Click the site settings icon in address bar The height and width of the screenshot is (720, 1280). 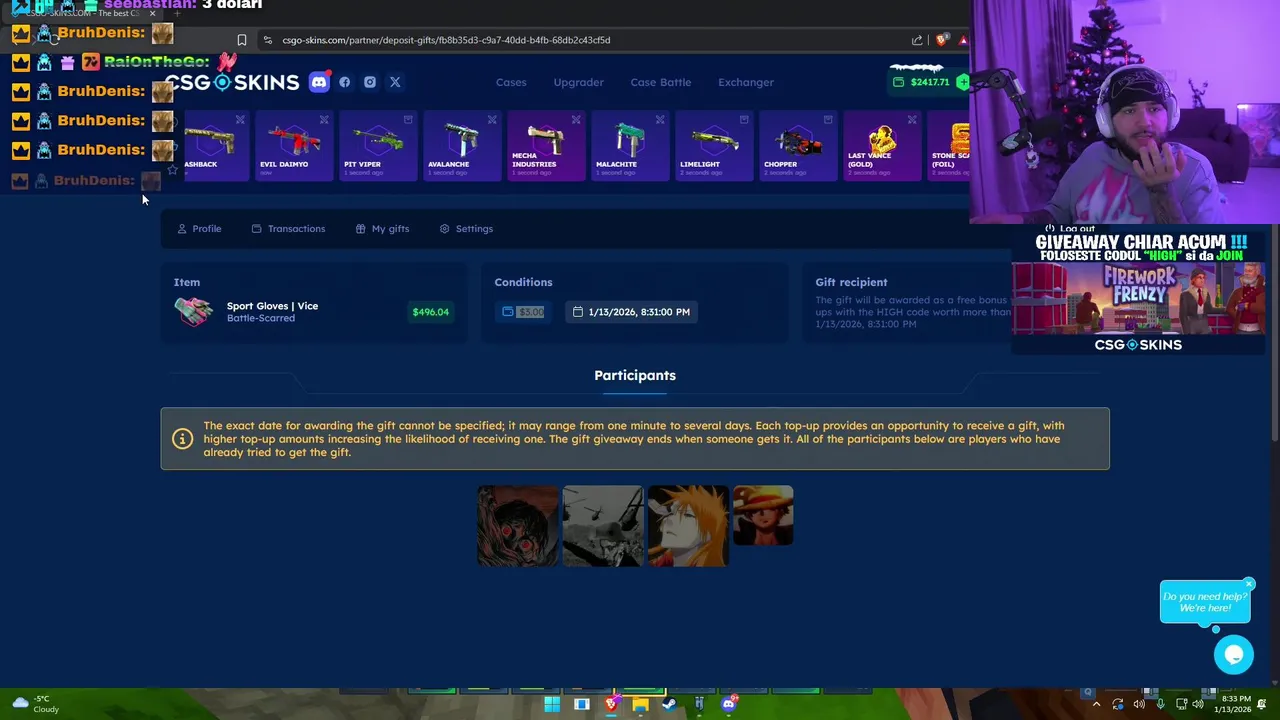tap(267, 40)
